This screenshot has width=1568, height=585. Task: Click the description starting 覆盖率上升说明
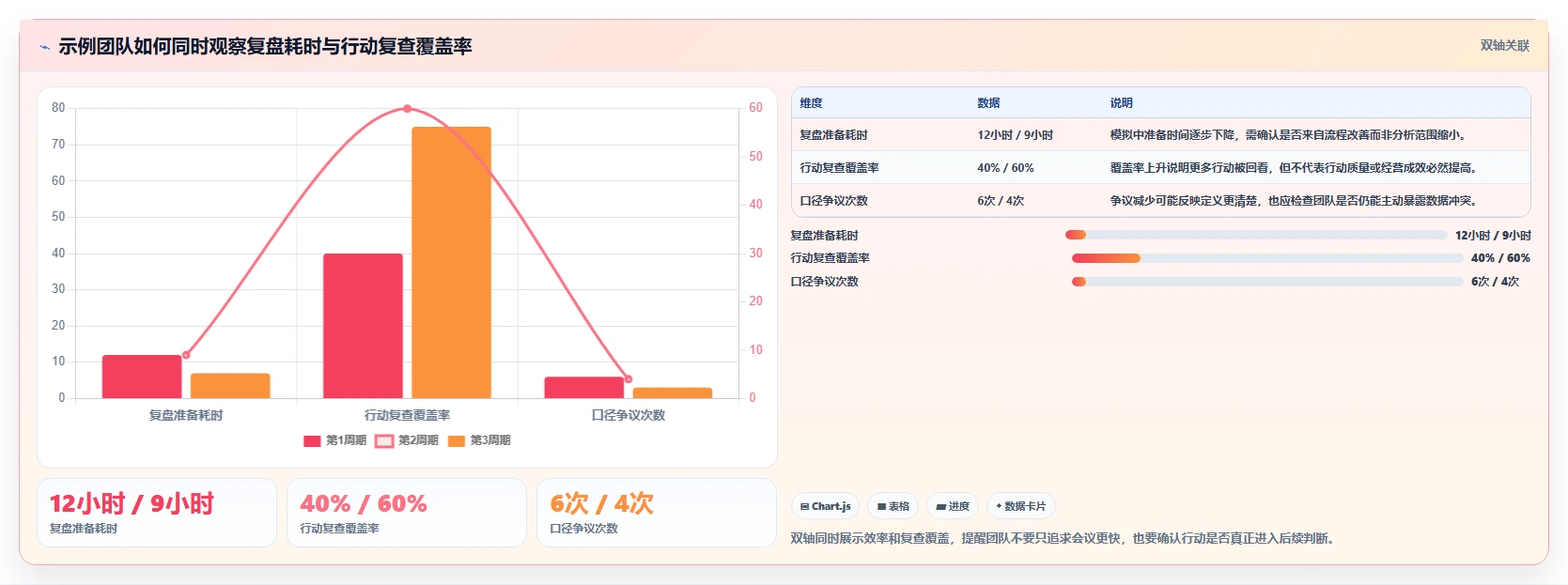tap(1294, 168)
